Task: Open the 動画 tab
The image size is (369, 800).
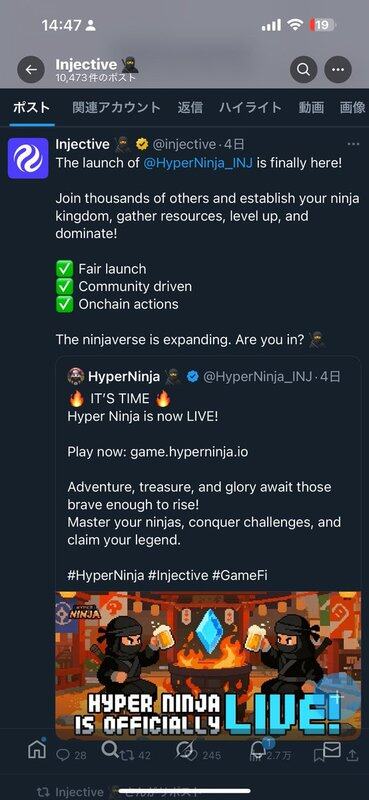Action: (x=311, y=108)
